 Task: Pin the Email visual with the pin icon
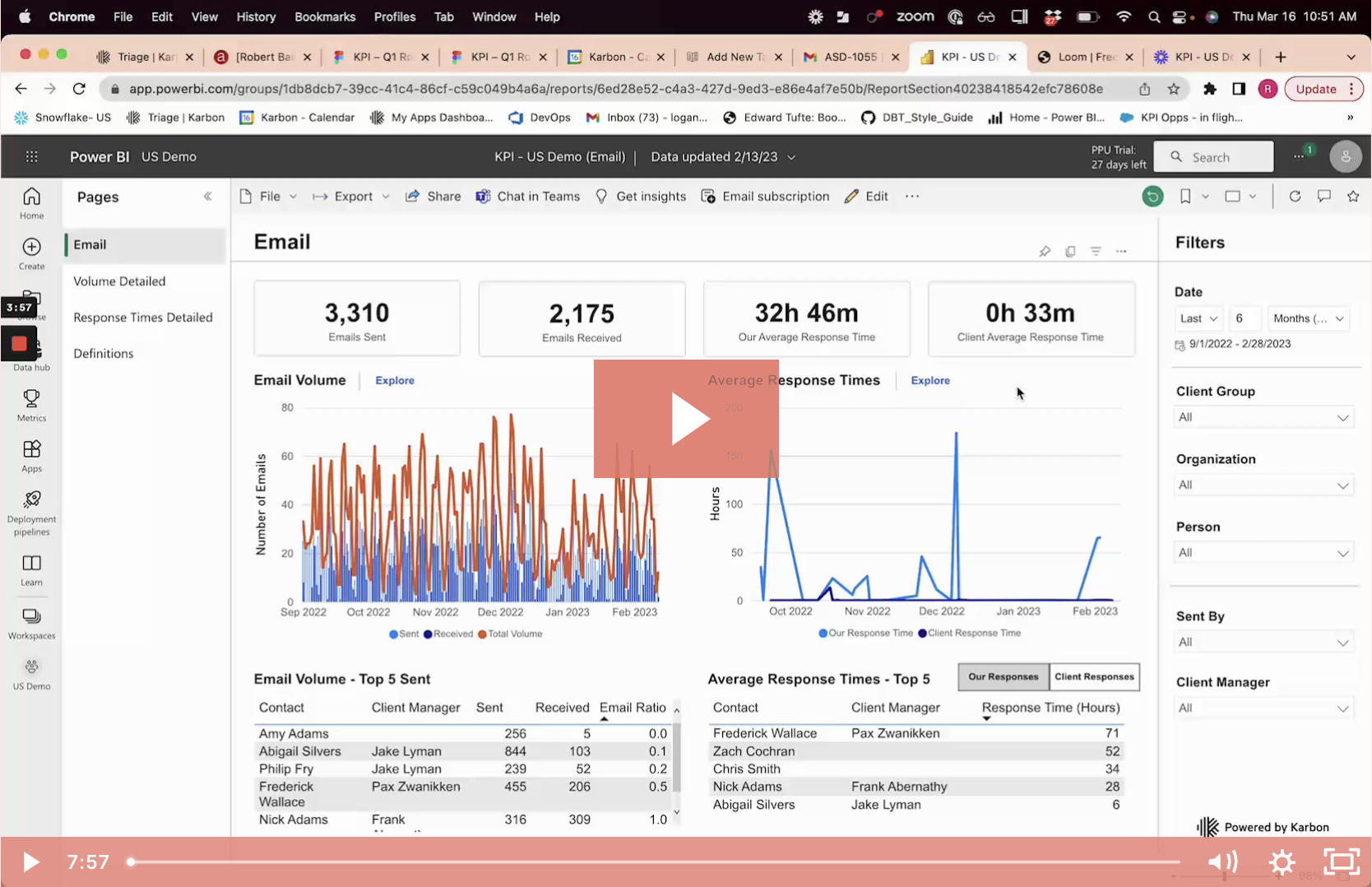[x=1045, y=252]
